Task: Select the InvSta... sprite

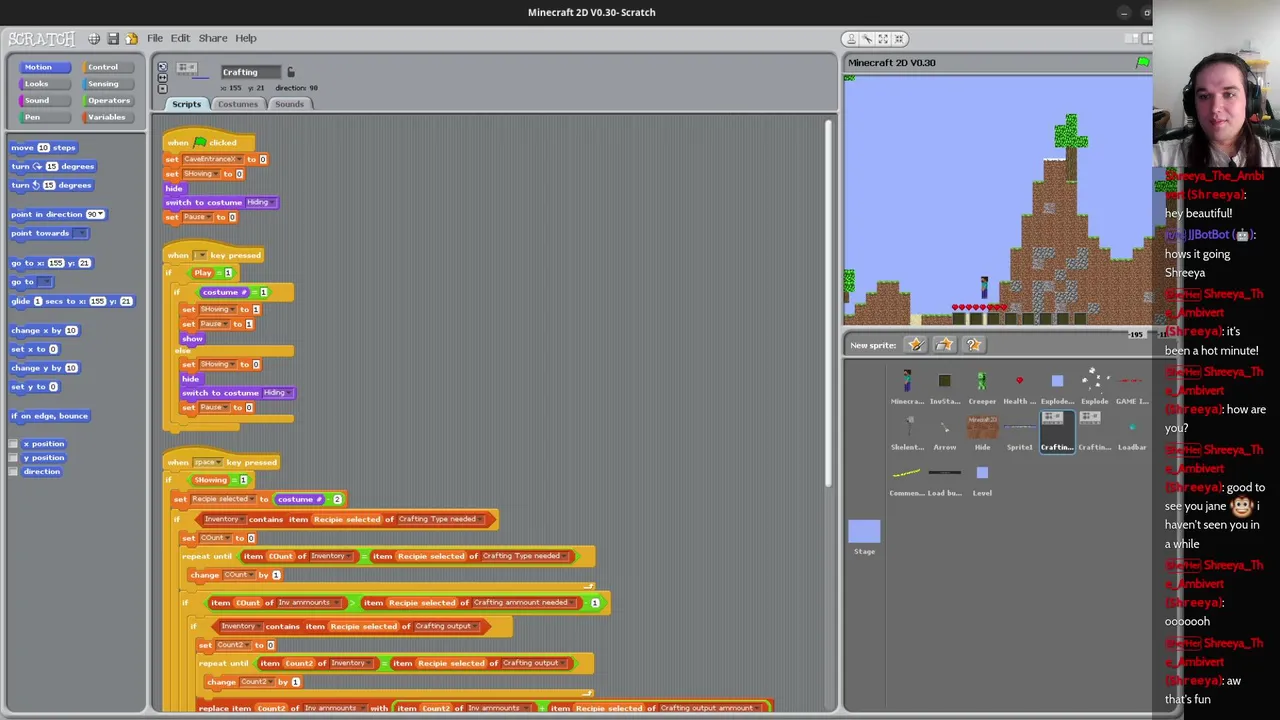Action: [944, 385]
